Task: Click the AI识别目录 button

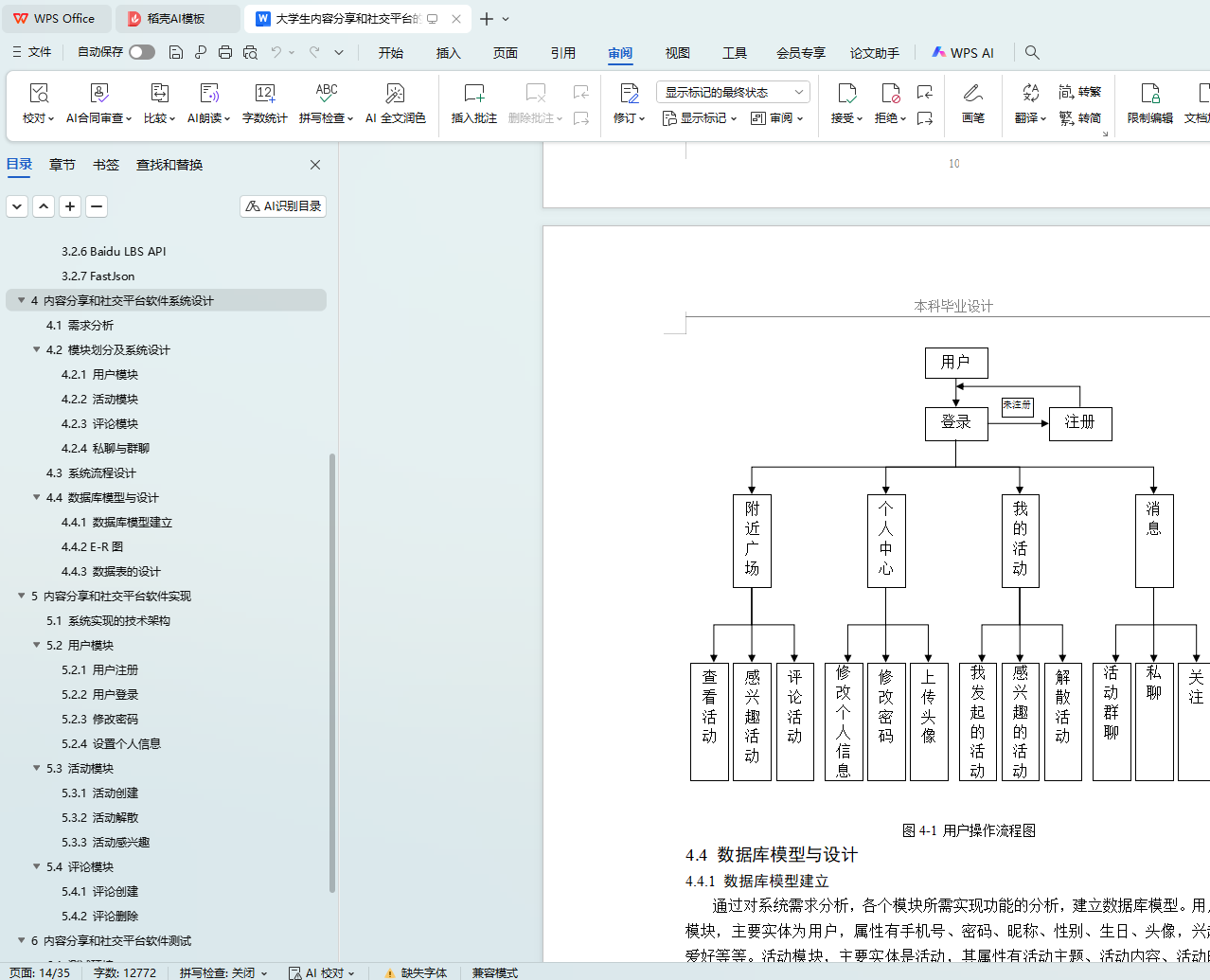Action: pyautogui.click(x=283, y=206)
